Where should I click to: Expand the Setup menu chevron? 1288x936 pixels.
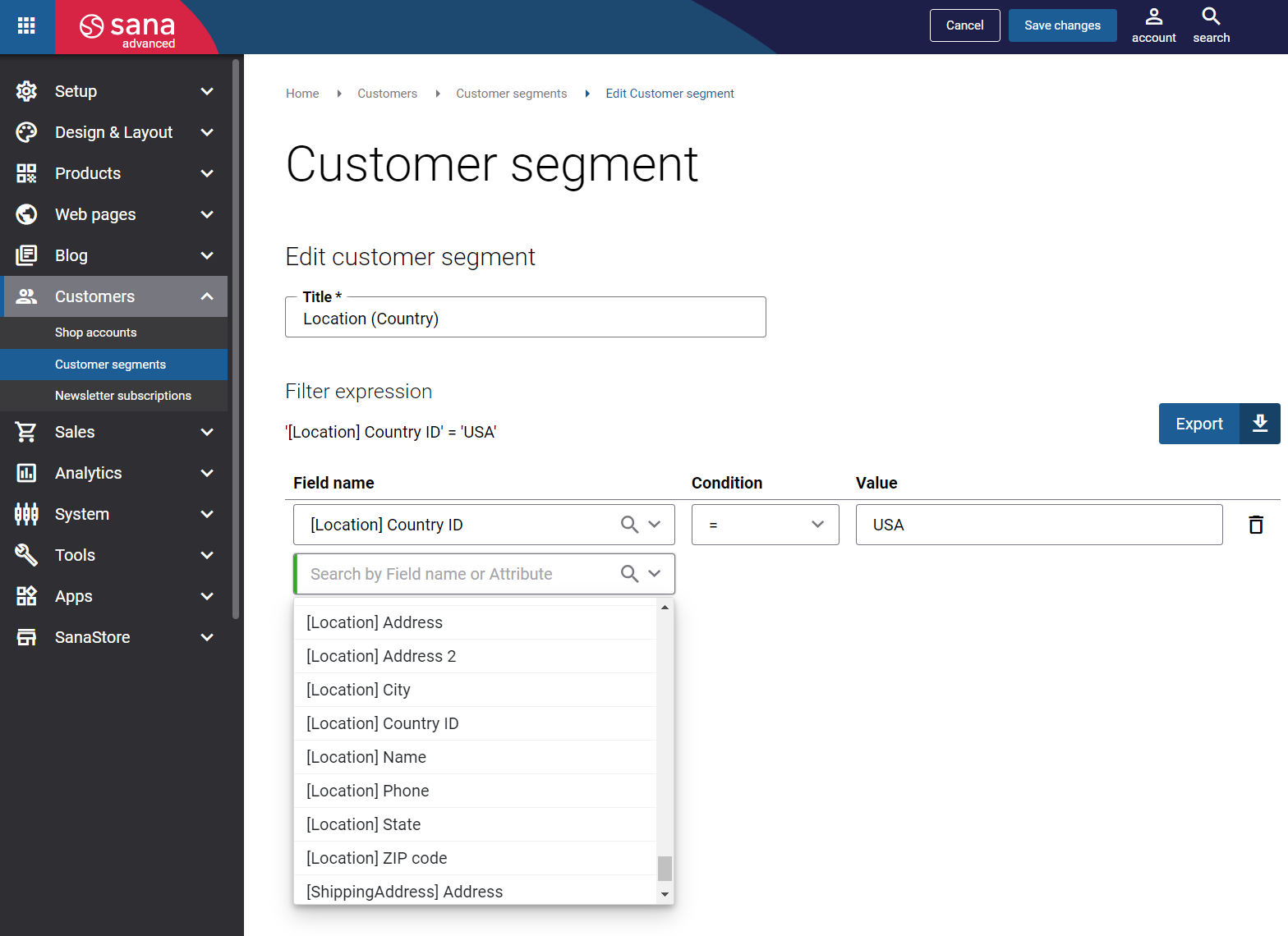coord(207,91)
